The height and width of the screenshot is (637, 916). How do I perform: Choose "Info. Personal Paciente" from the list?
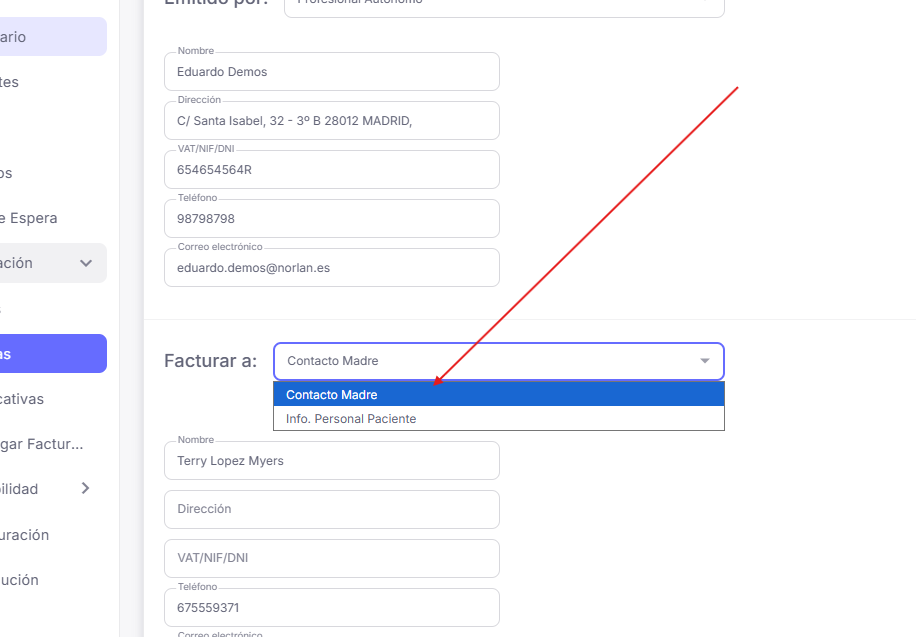(x=498, y=419)
